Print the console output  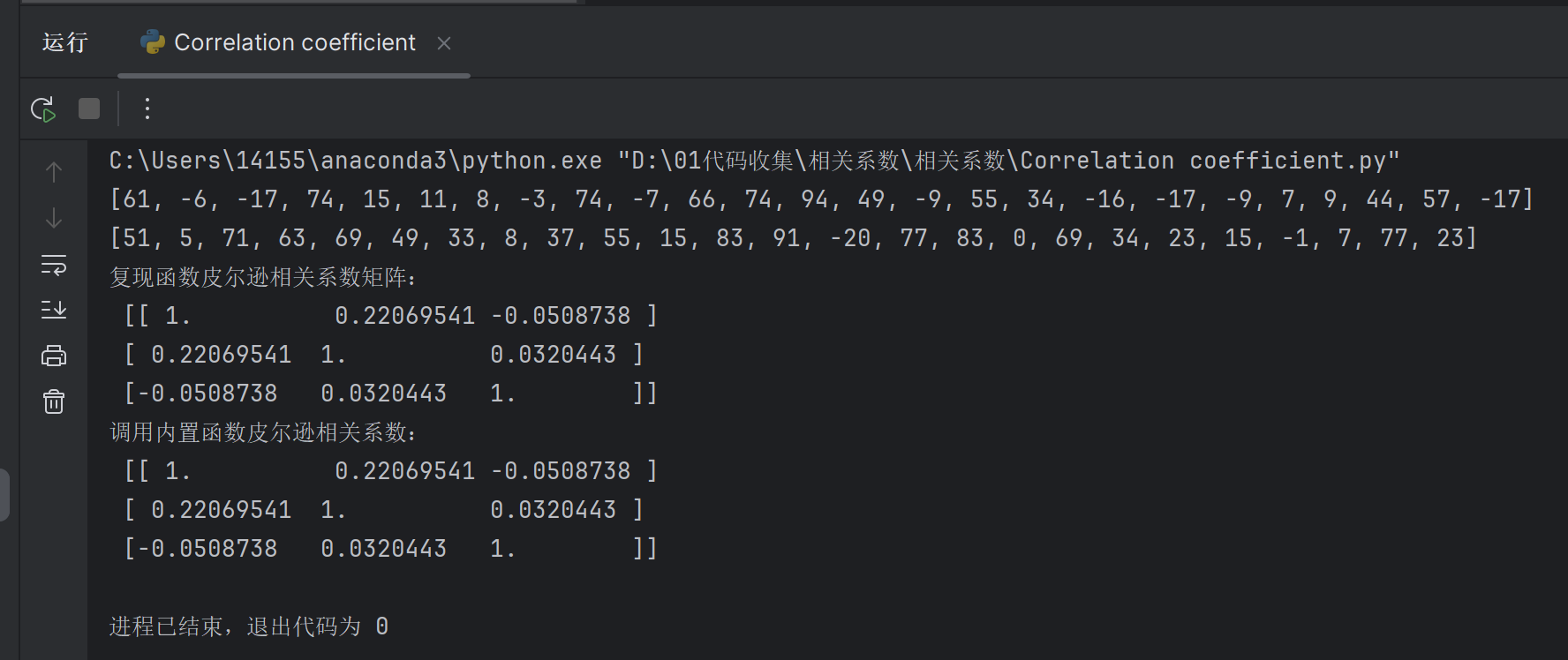[54, 356]
